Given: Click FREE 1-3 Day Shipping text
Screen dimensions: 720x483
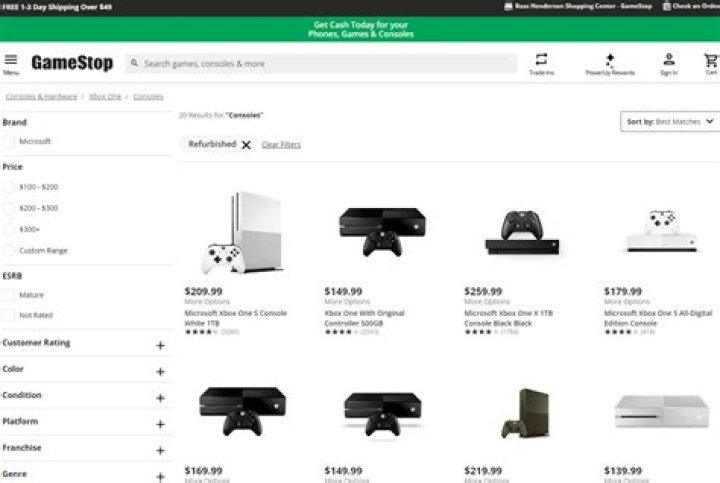Looking at the screenshot, I should coord(57,6).
